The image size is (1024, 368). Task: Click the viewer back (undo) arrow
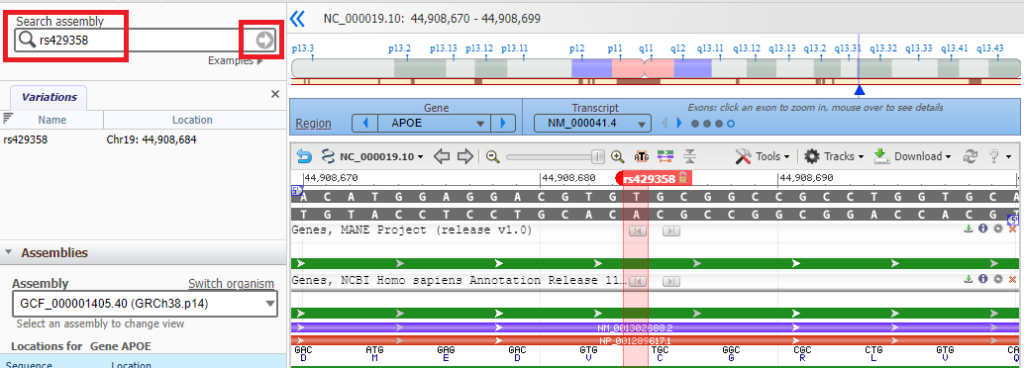304,156
